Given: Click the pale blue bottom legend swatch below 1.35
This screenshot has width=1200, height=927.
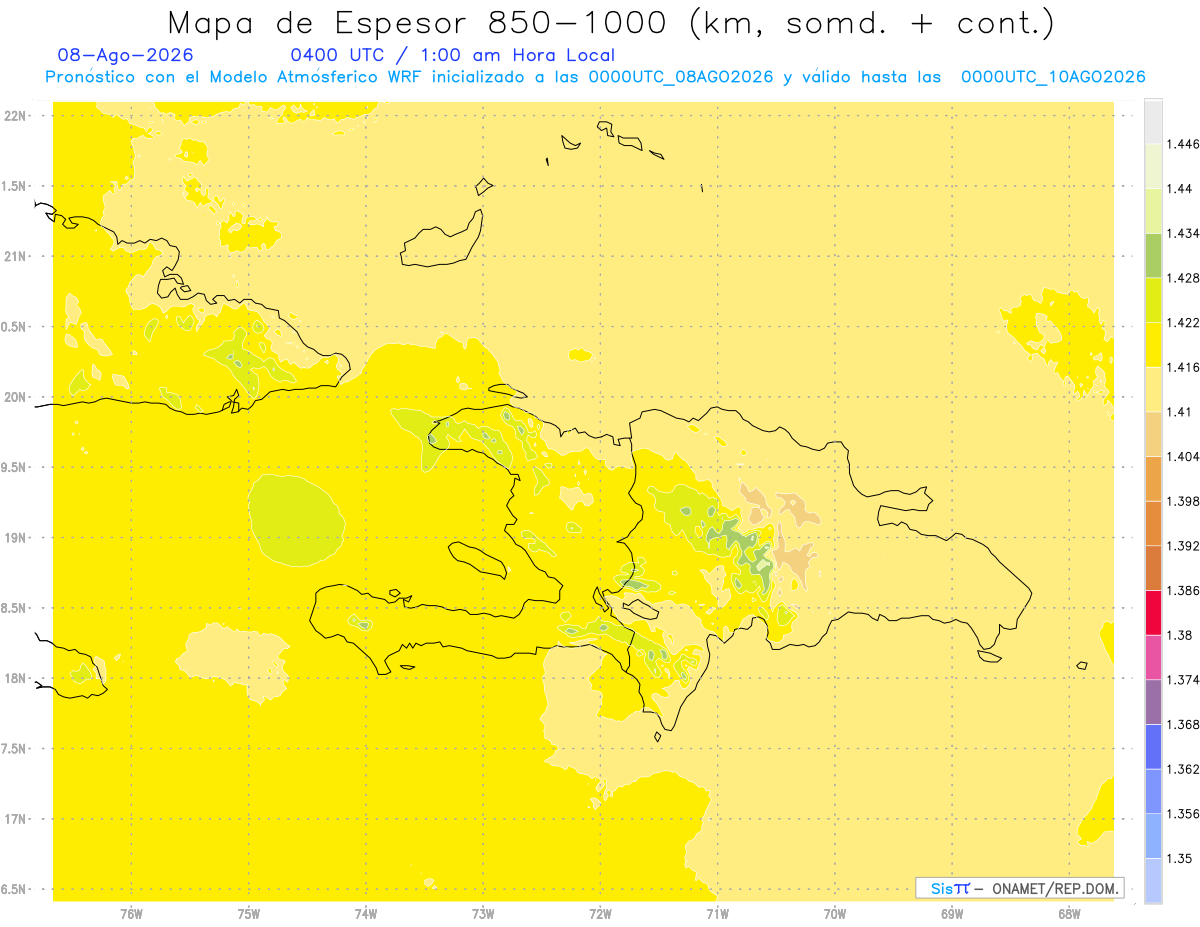Looking at the screenshot, I should [x=1153, y=881].
